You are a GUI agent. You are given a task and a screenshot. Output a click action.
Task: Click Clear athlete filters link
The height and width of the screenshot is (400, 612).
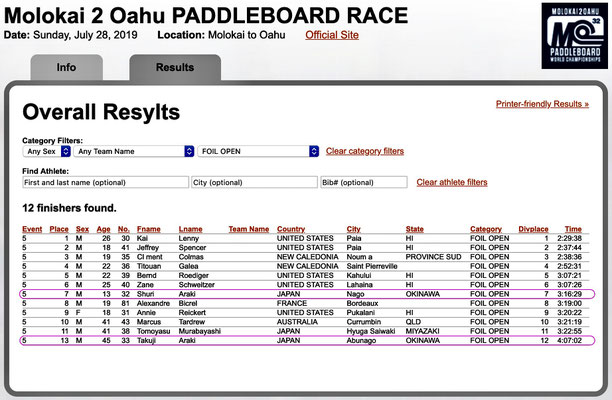coord(452,182)
